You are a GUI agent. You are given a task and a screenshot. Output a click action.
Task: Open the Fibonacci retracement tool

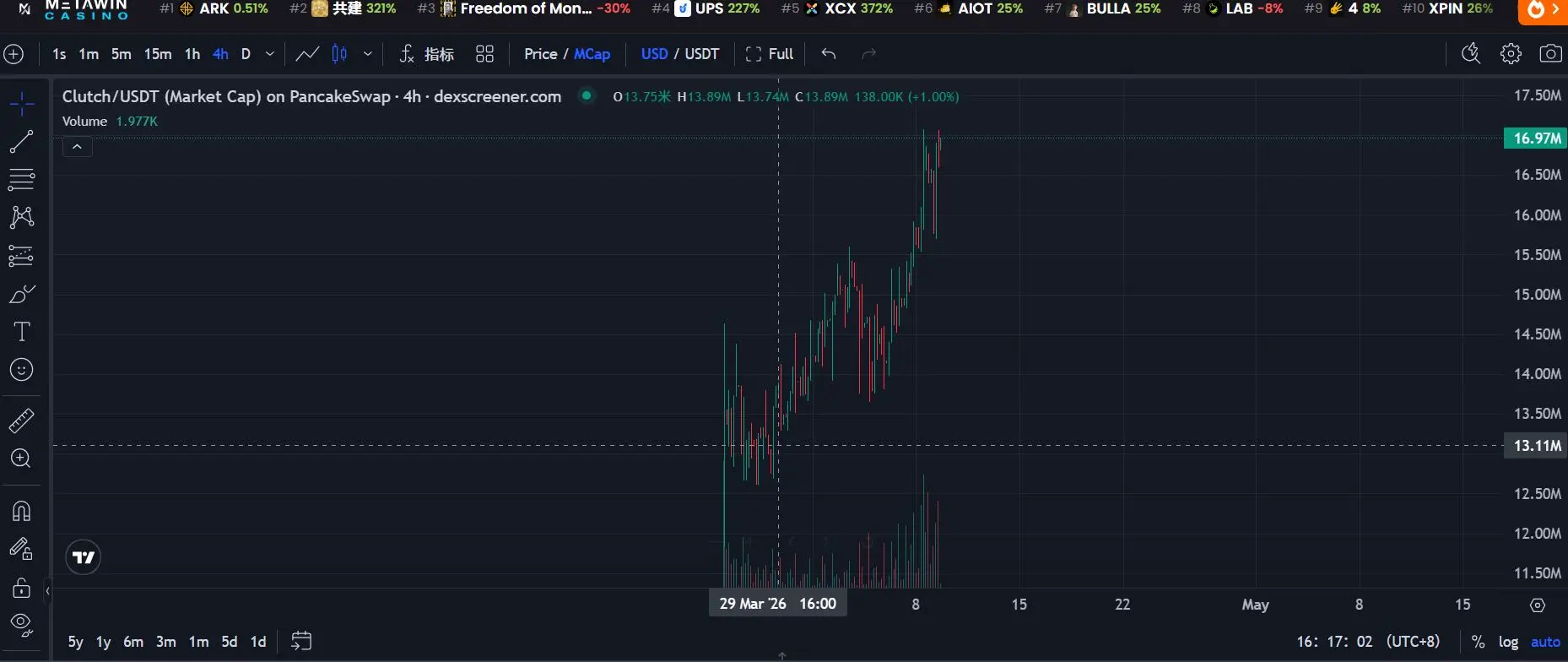22,179
